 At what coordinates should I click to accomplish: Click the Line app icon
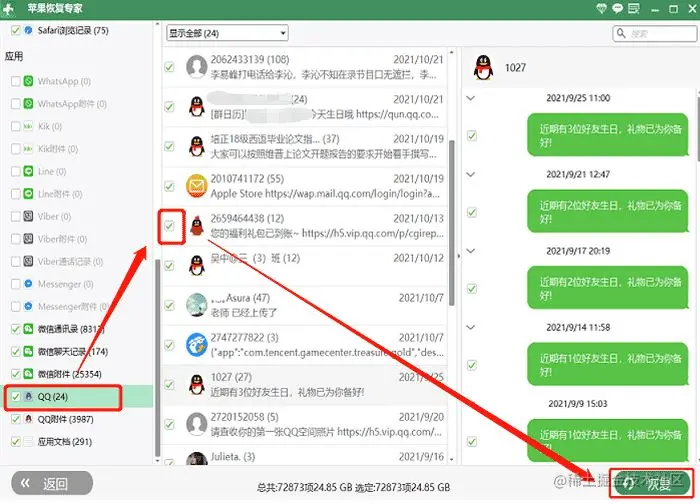point(28,171)
